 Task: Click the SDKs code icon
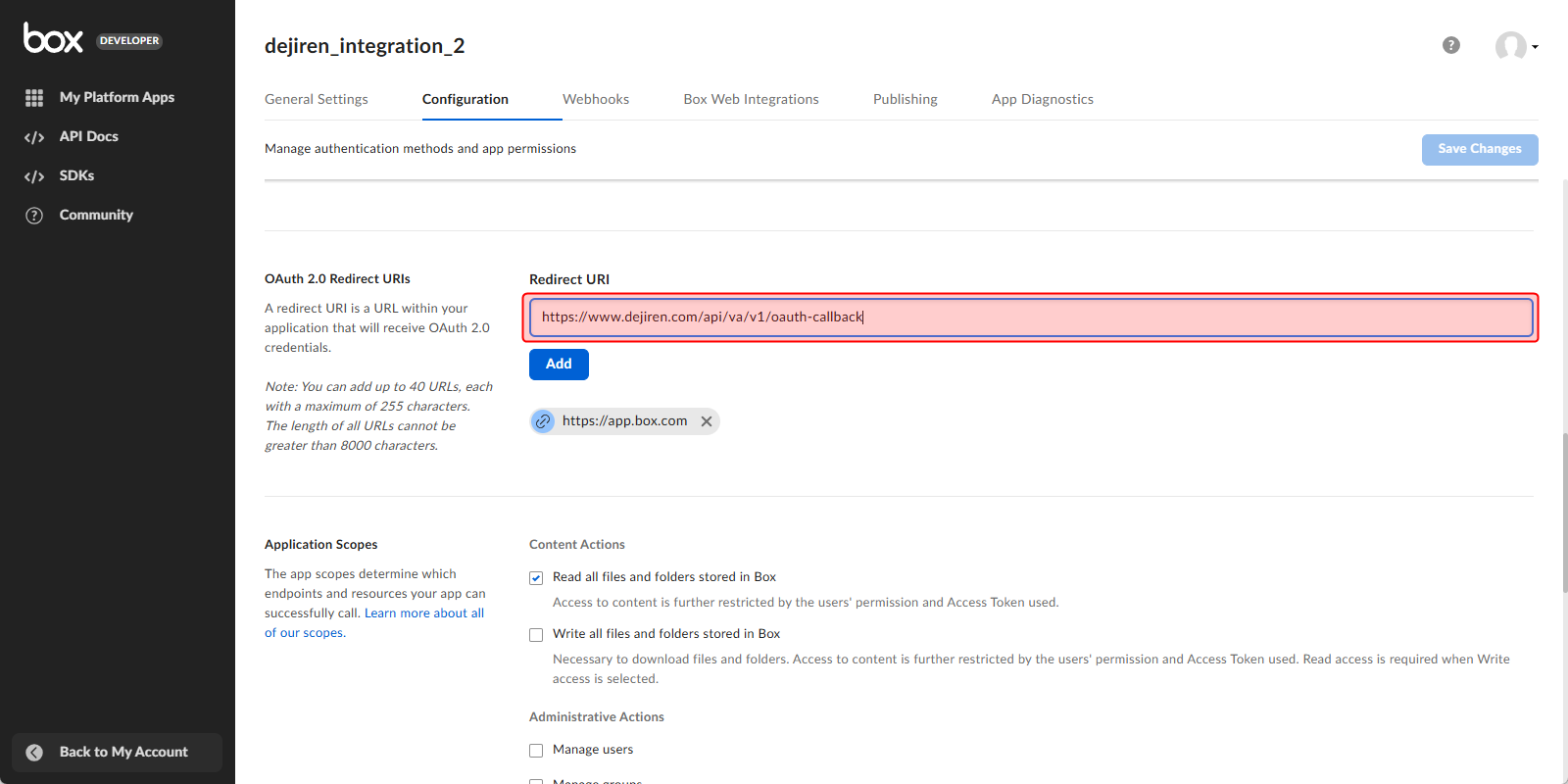pyautogui.click(x=34, y=176)
